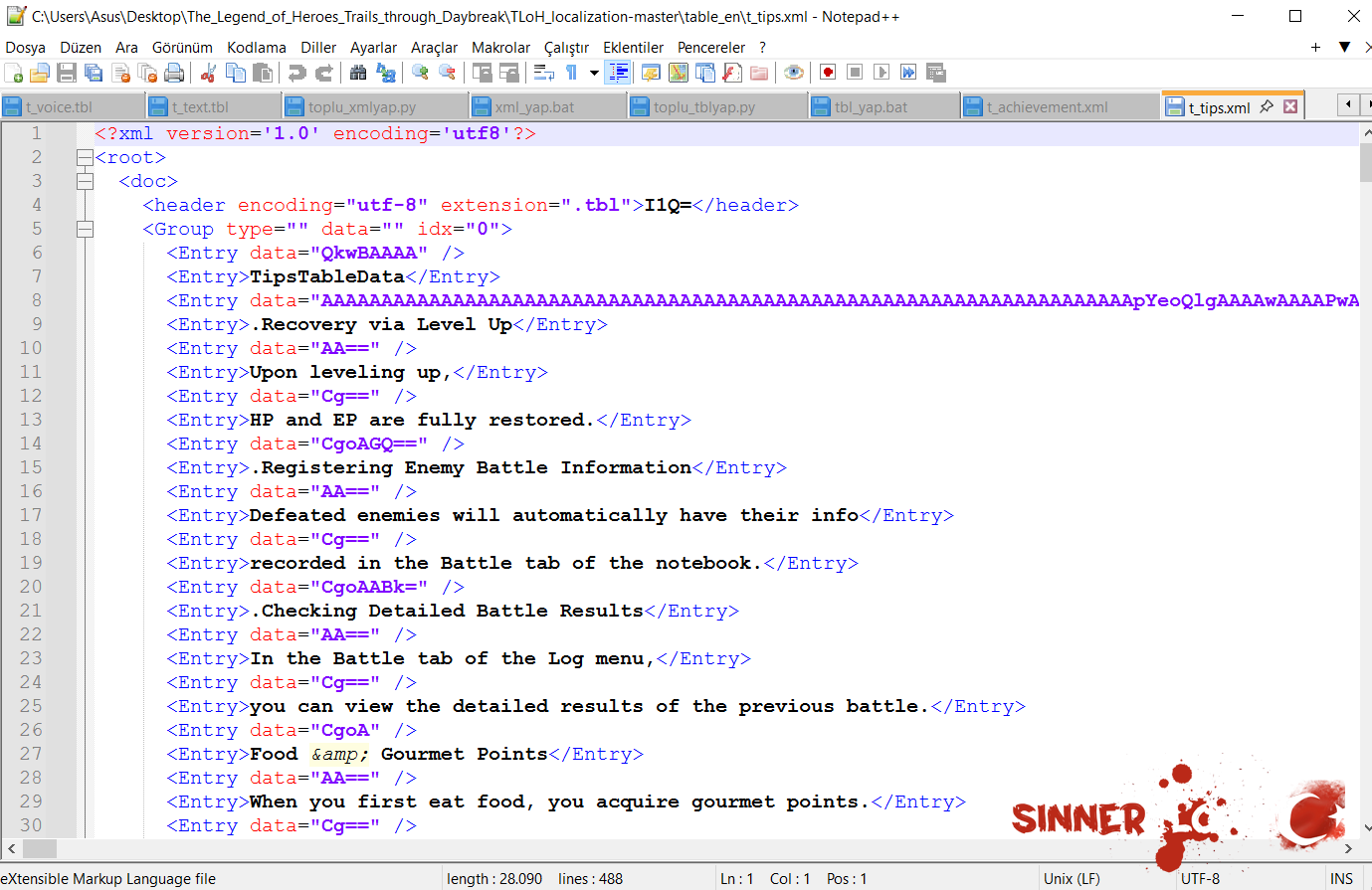The image size is (1372, 890).
Task: Close the t_tips.xml tab
Action: (1290, 106)
